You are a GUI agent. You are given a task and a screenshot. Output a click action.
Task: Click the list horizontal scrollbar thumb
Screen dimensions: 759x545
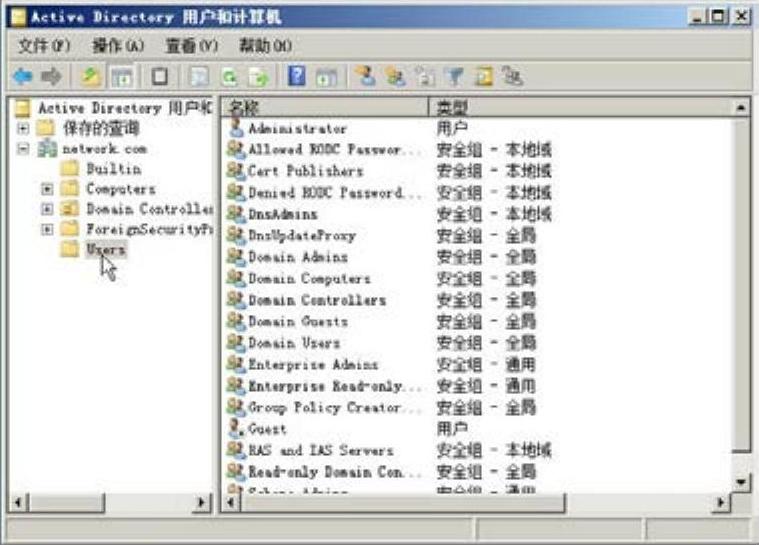[x=403, y=503]
